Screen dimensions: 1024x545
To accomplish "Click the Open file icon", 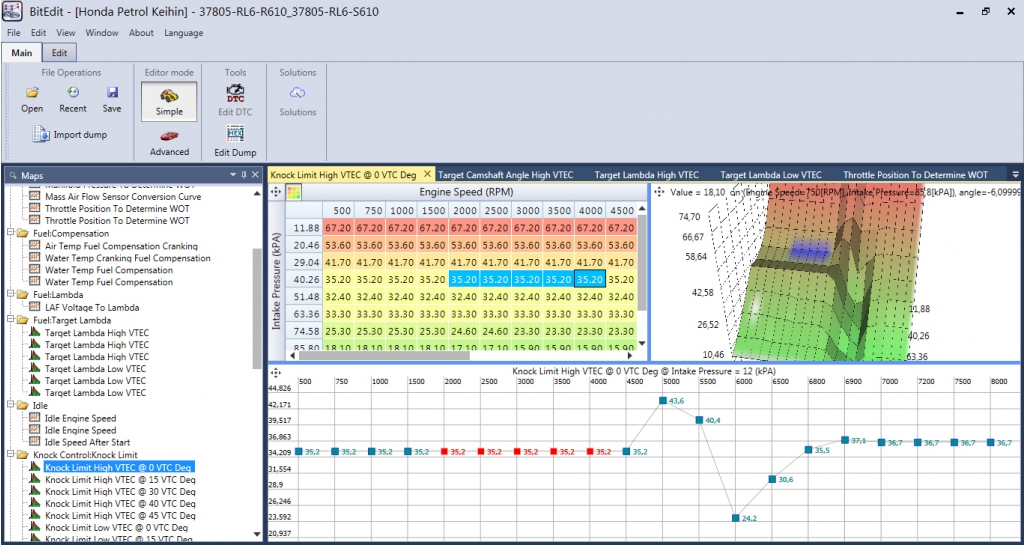I will click(32, 93).
